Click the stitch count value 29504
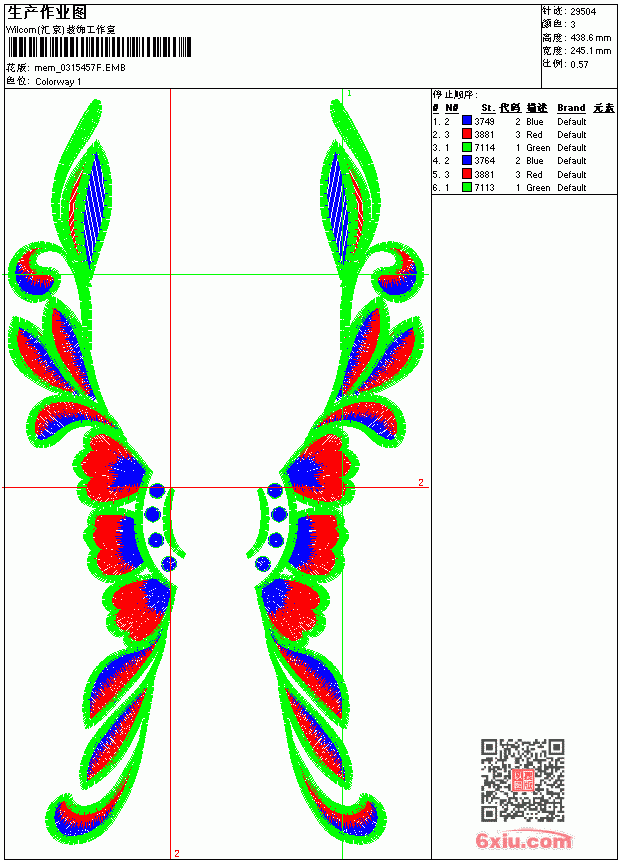This screenshot has height=860, width=620. point(583,12)
